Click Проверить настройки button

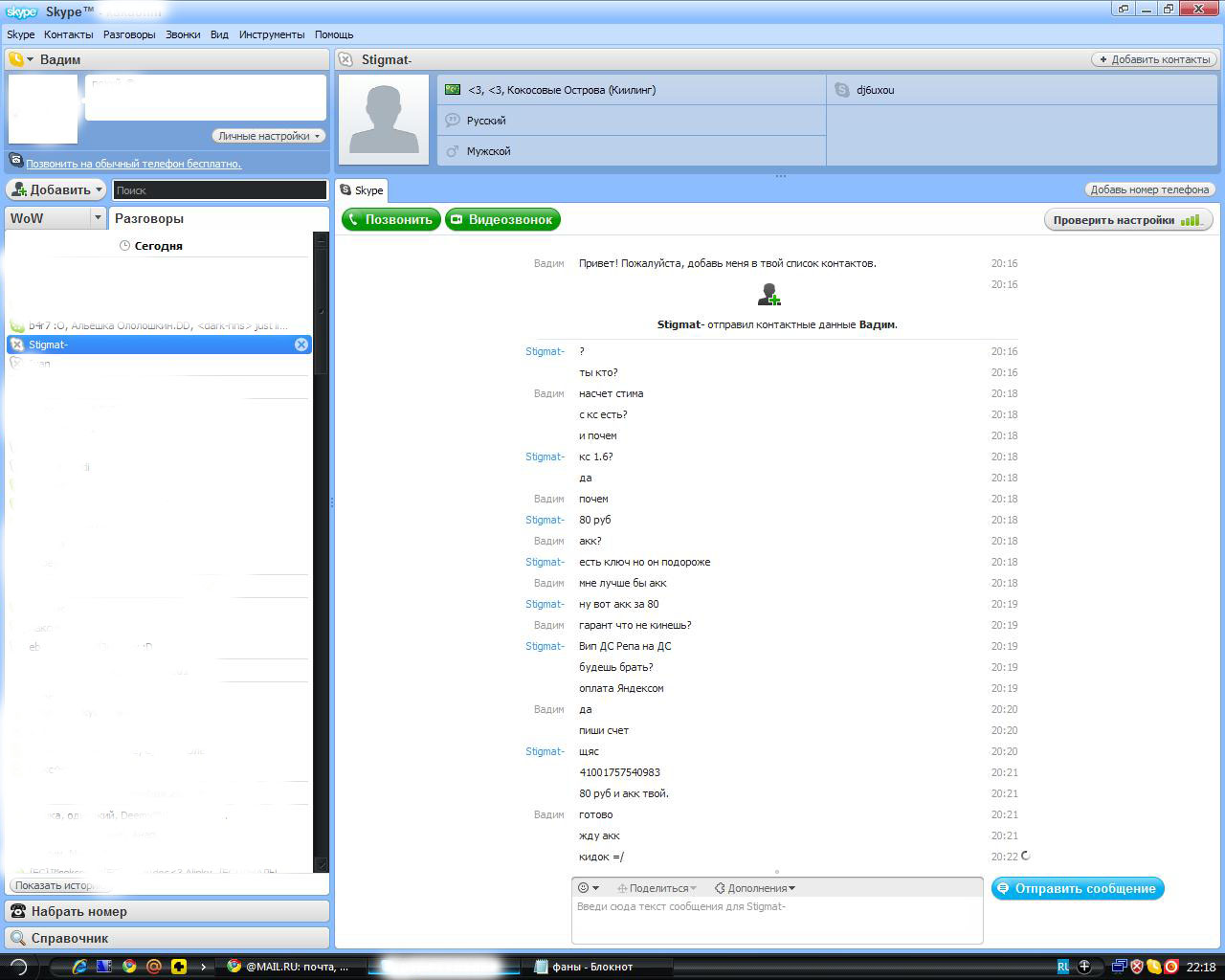(1128, 220)
